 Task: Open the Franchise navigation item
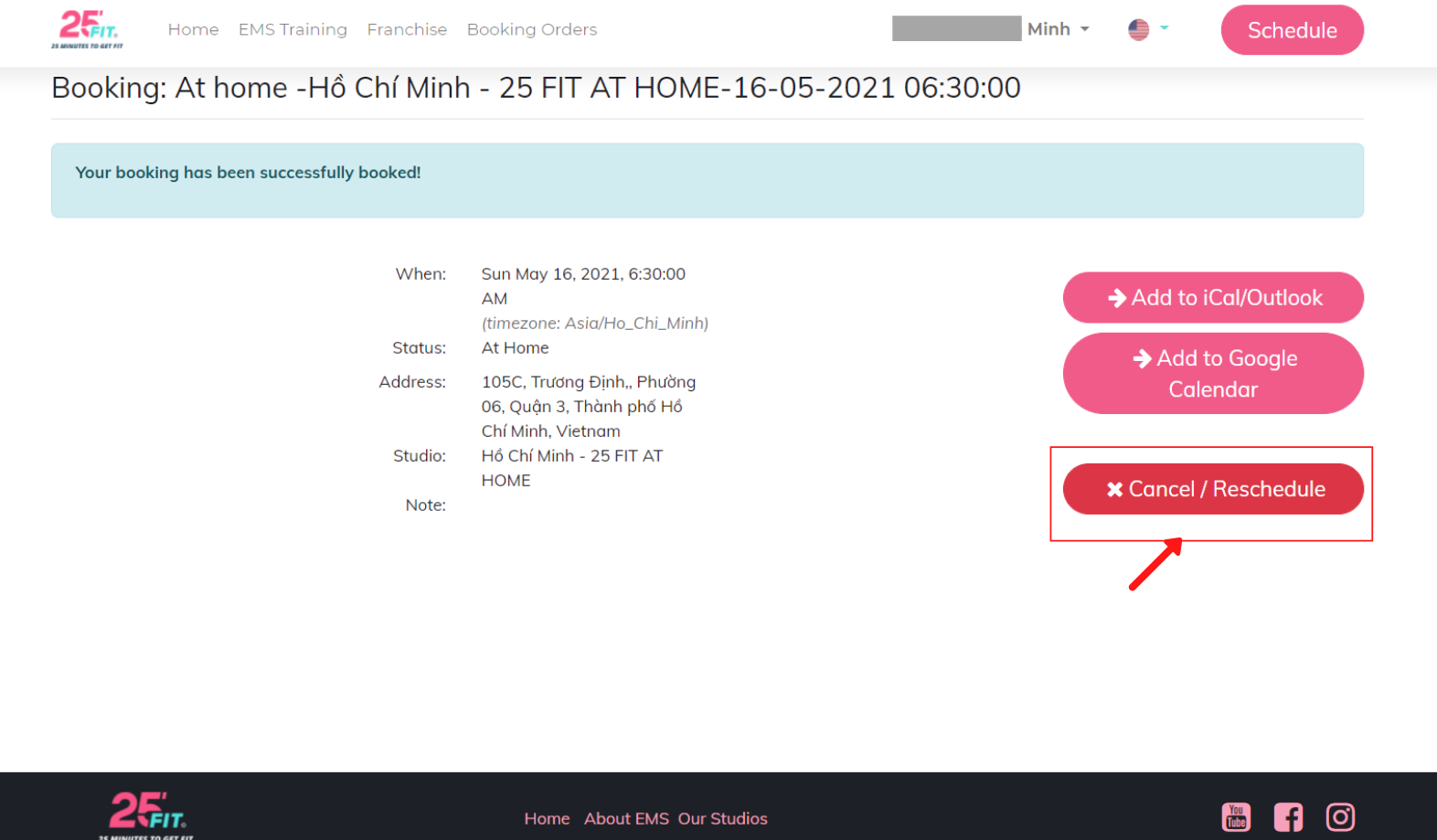[x=407, y=29]
